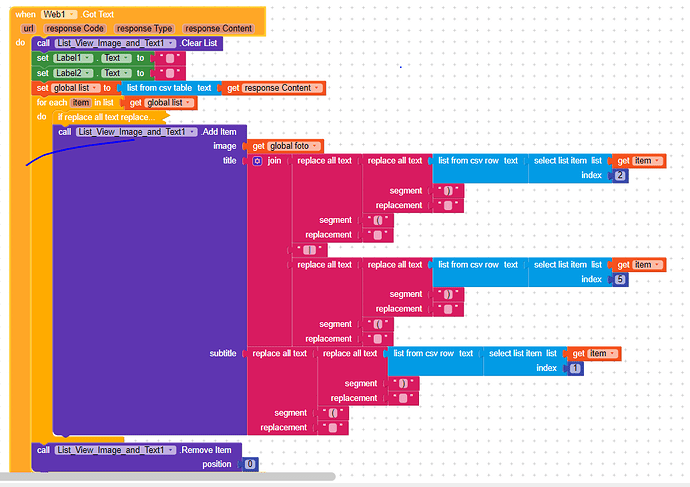This screenshot has height=487, width=690.
Task: Click the 'image' socket label in Add Item
Action: click(224, 146)
